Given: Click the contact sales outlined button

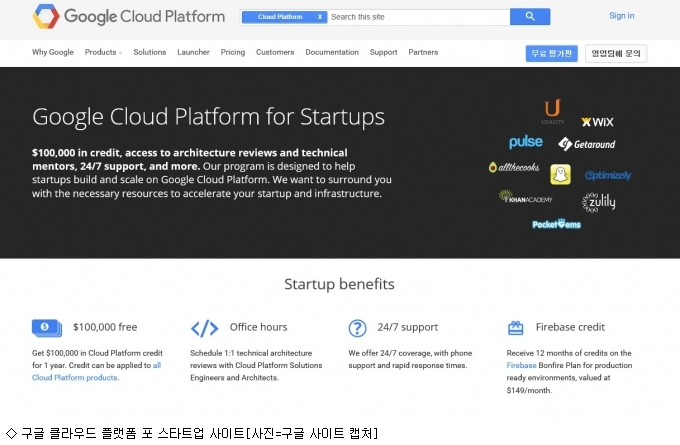Looking at the screenshot, I should tap(616, 53).
